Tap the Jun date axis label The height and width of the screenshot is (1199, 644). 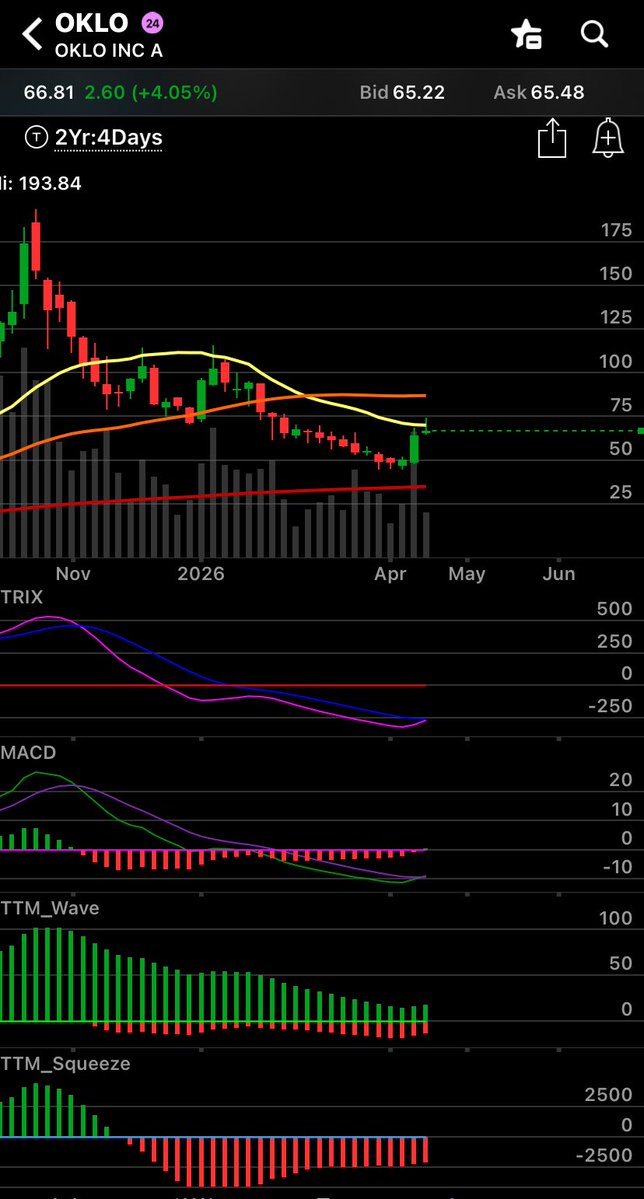pos(559,574)
